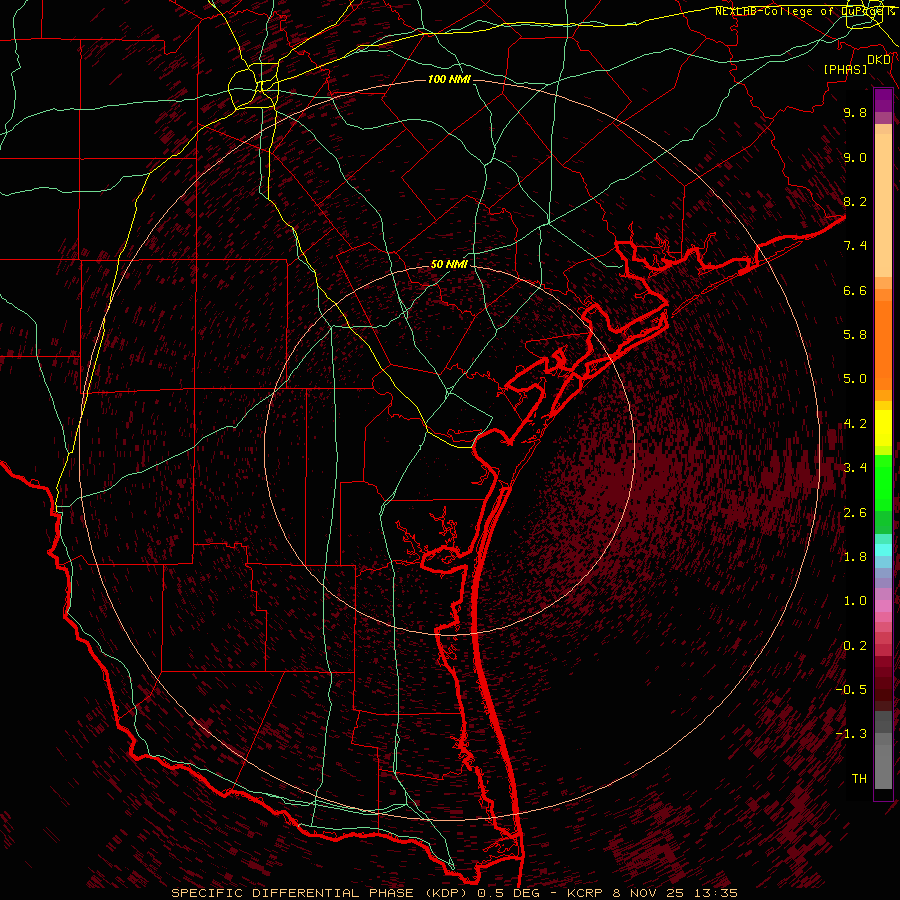Image resolution: width=900 pixels, height=900 pixels.
Task: Click the 0.2 value on color scale
Action: 855,646
